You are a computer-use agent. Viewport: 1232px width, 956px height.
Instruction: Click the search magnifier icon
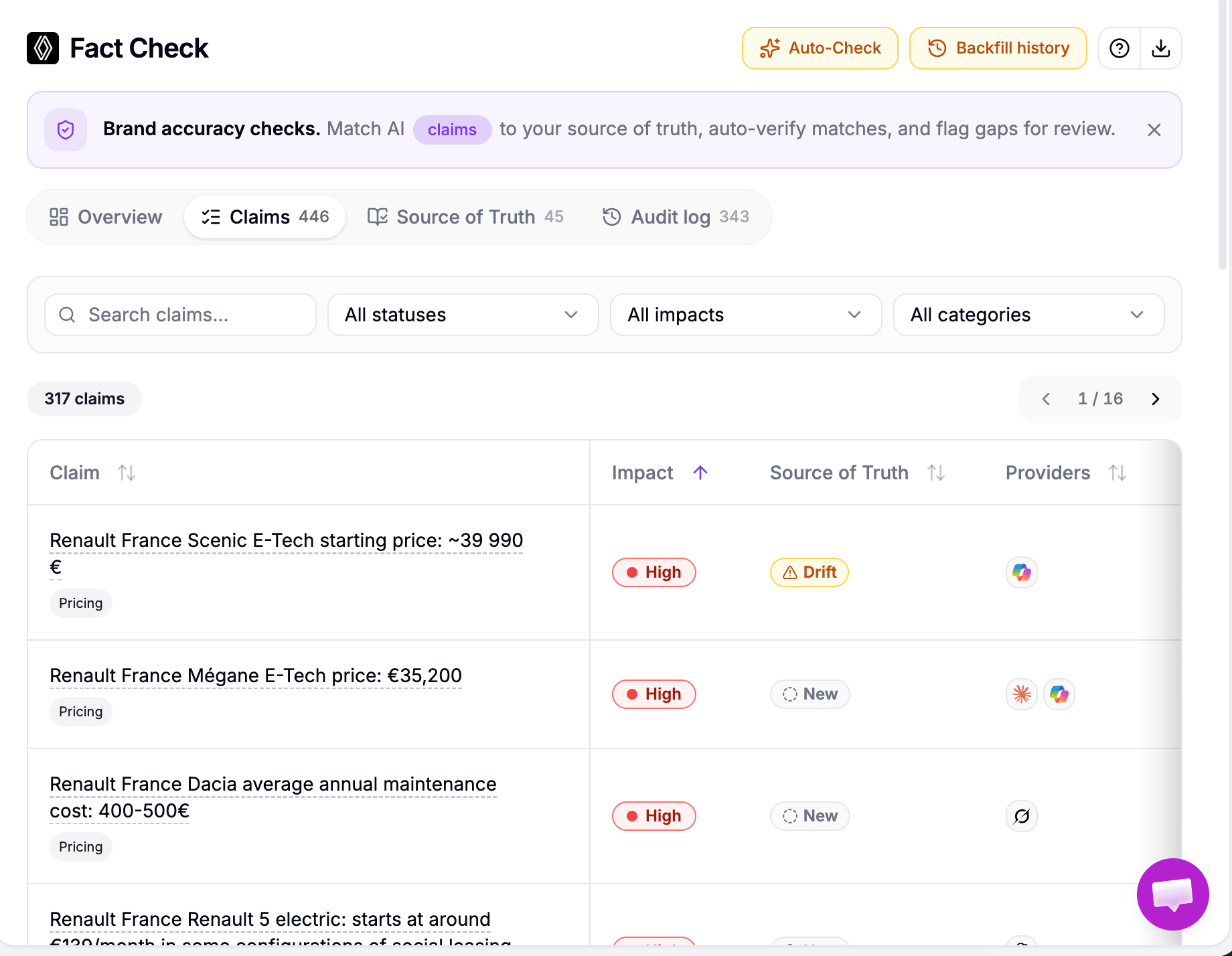point(67,315)
